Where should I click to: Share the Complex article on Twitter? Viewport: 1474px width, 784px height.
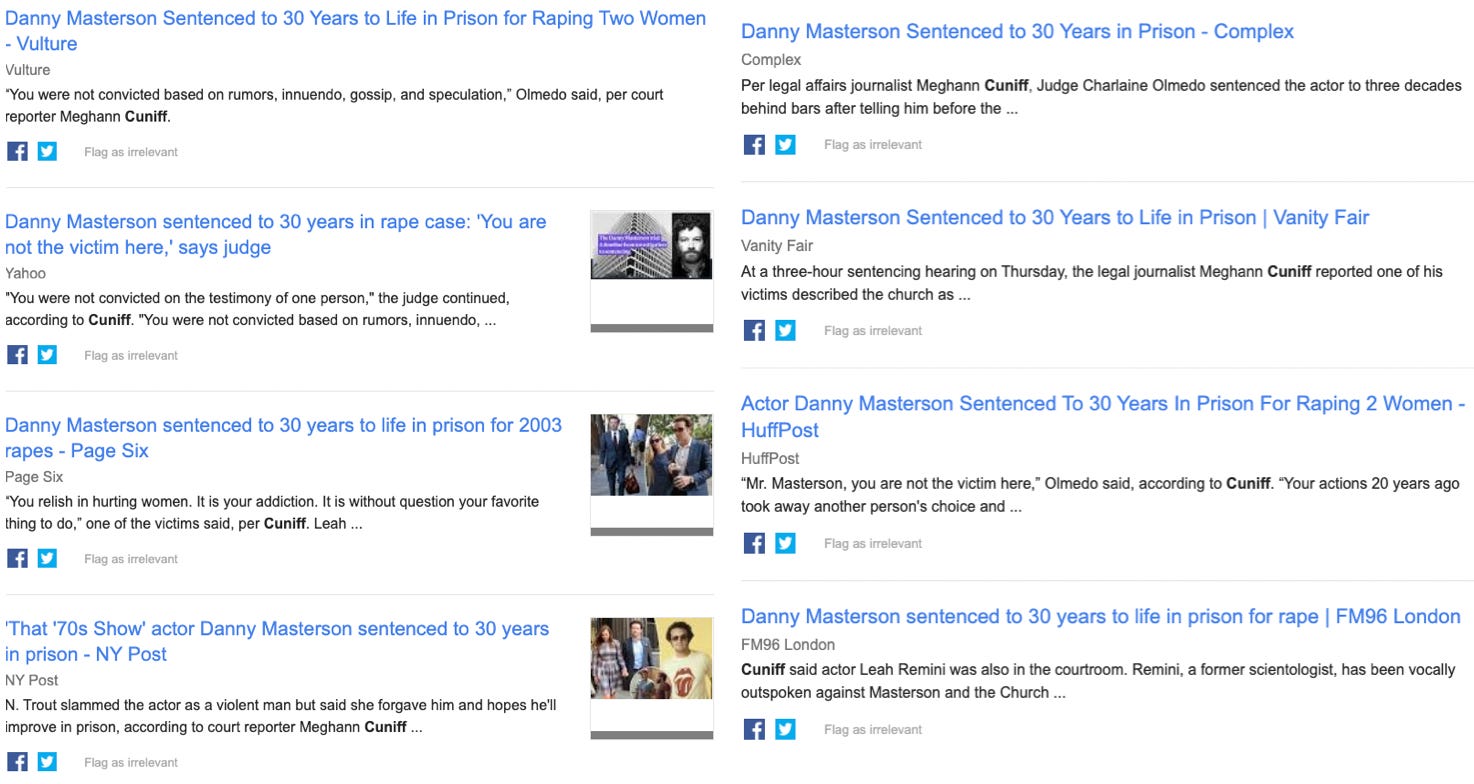pos(785,144)
